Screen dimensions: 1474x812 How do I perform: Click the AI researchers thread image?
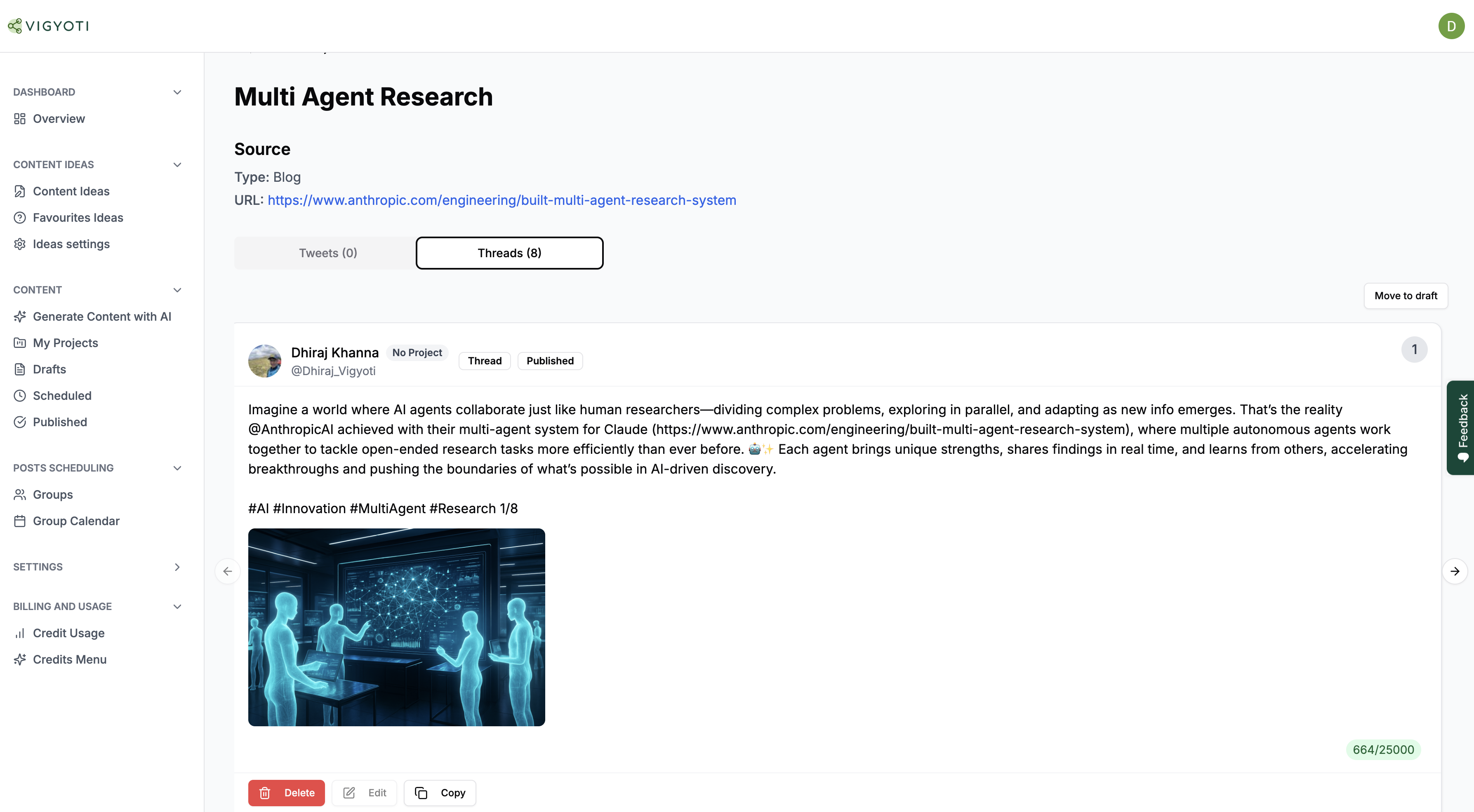[x=396, y=627]
